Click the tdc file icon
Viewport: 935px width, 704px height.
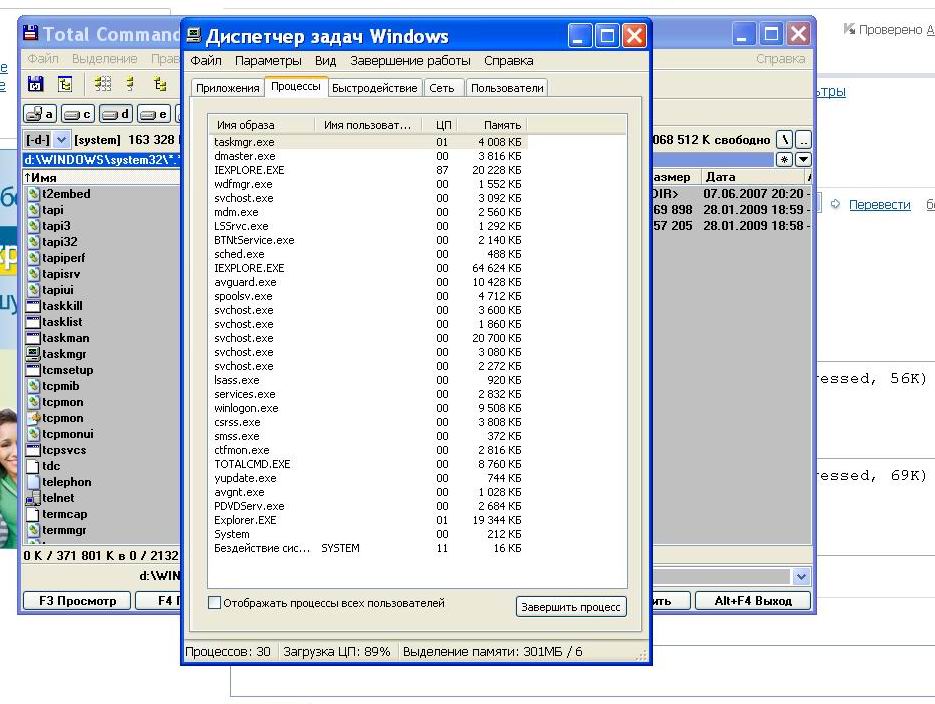tap(33, 466)
